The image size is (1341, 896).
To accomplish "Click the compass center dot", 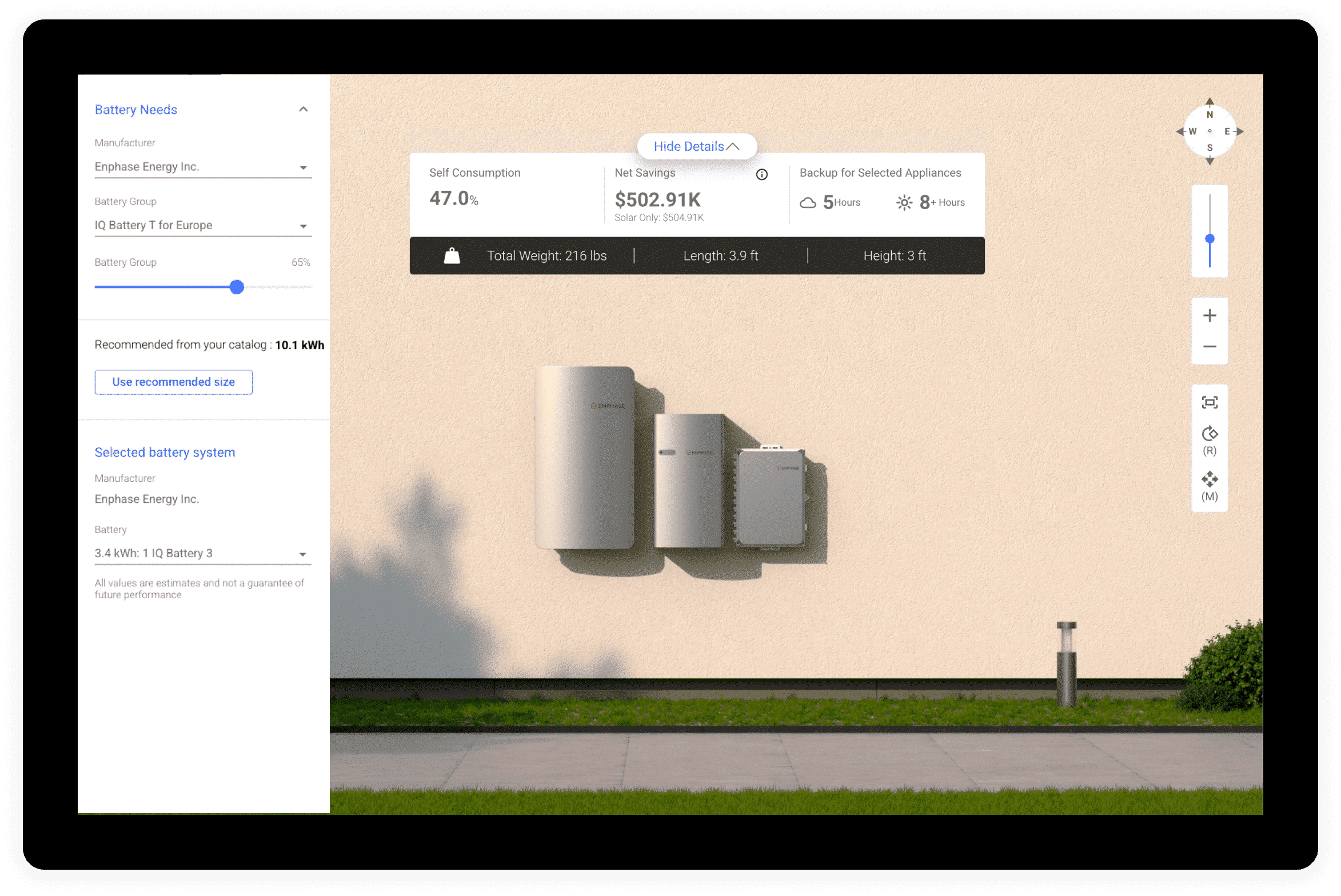I will point(1210,131).
